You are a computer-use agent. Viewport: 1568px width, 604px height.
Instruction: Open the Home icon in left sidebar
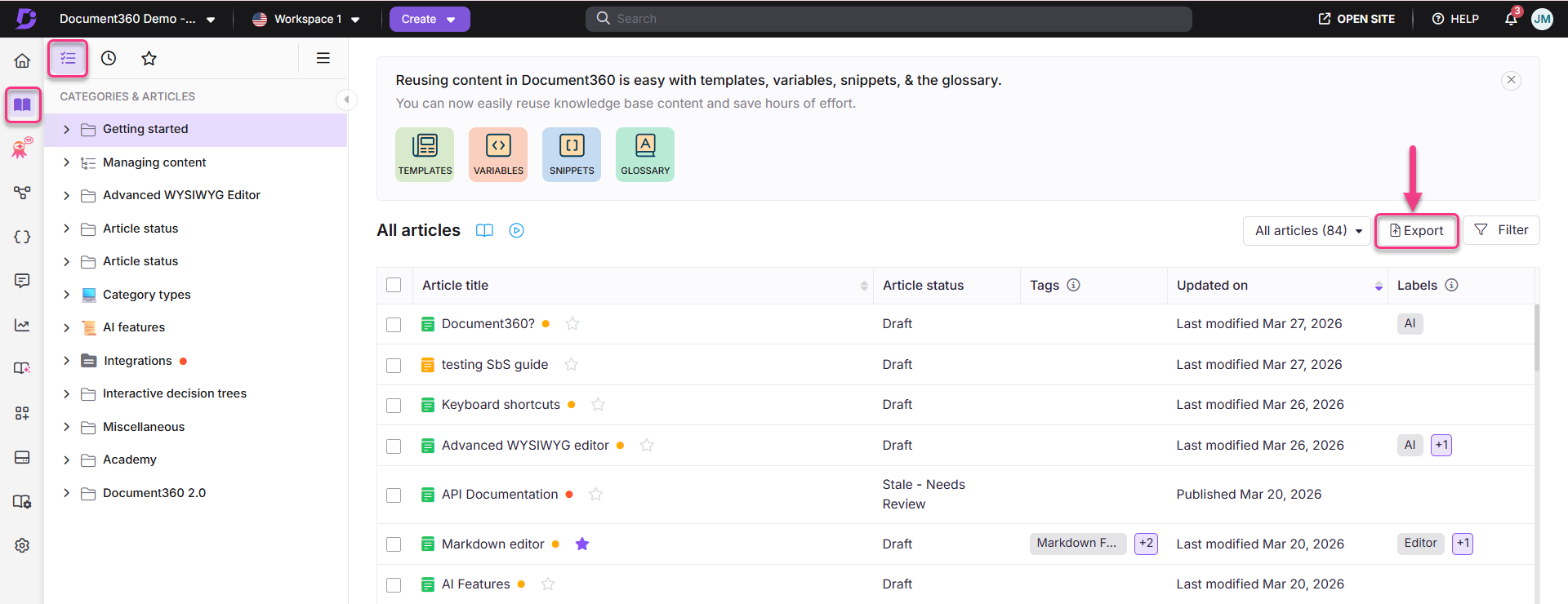22,60
